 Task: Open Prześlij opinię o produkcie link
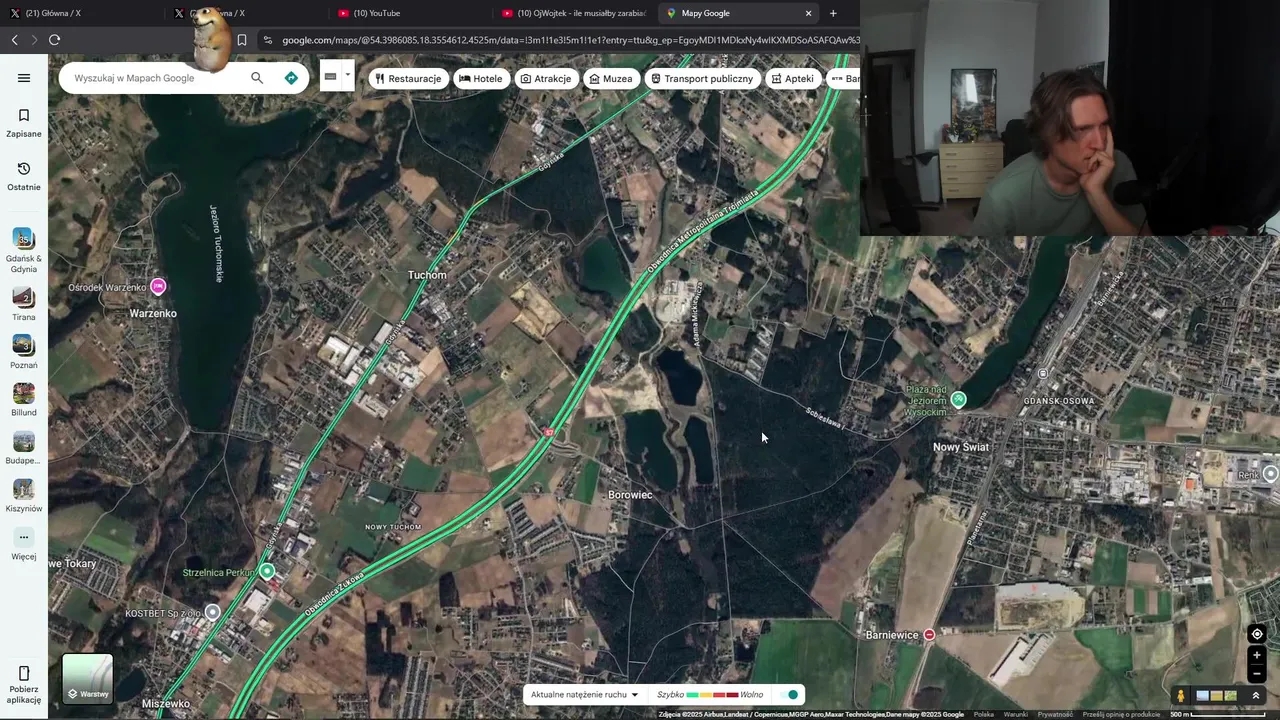(x=1121, y=714)
